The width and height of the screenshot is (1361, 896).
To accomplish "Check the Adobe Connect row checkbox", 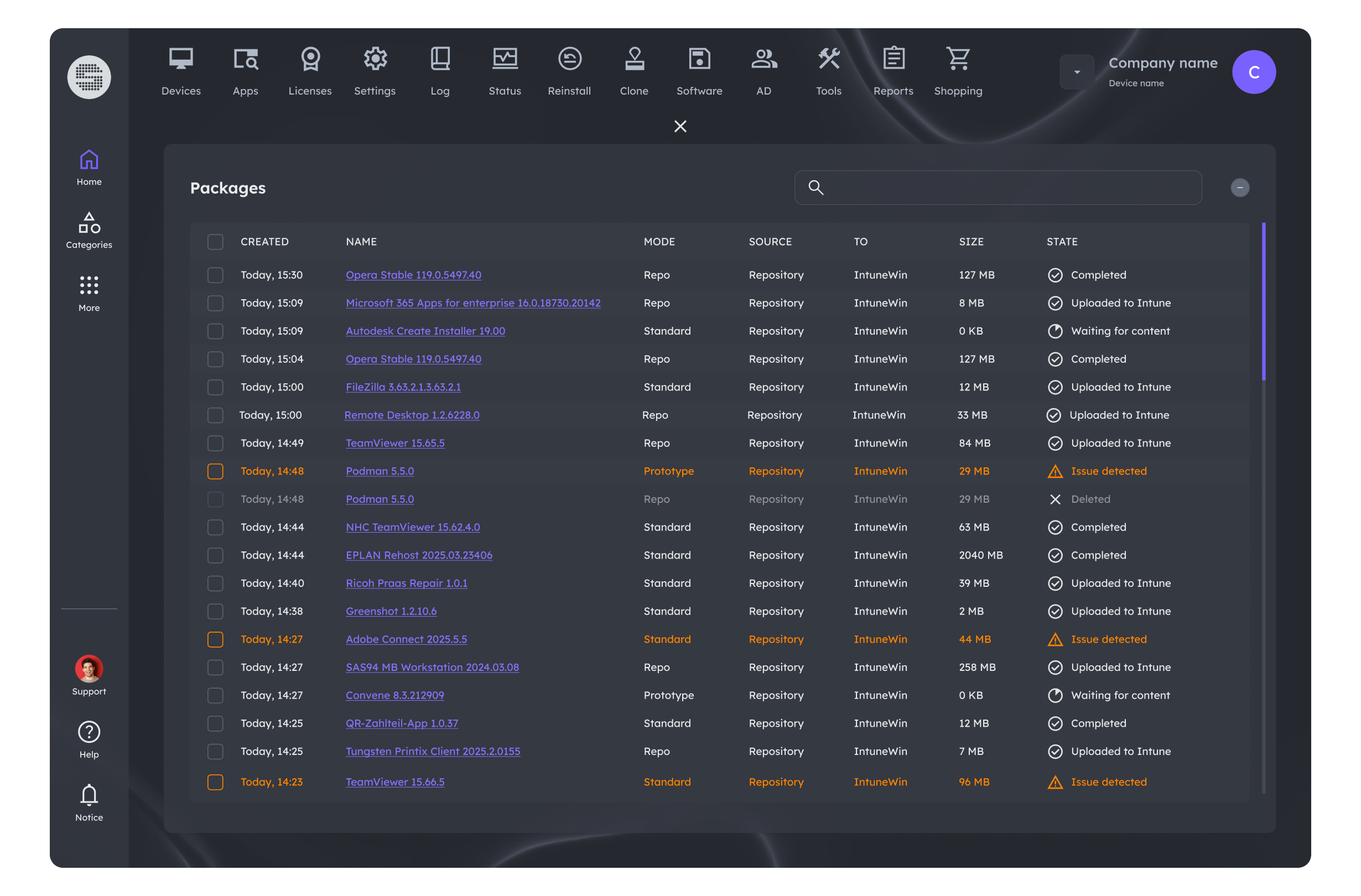I will tap(215, 639).
